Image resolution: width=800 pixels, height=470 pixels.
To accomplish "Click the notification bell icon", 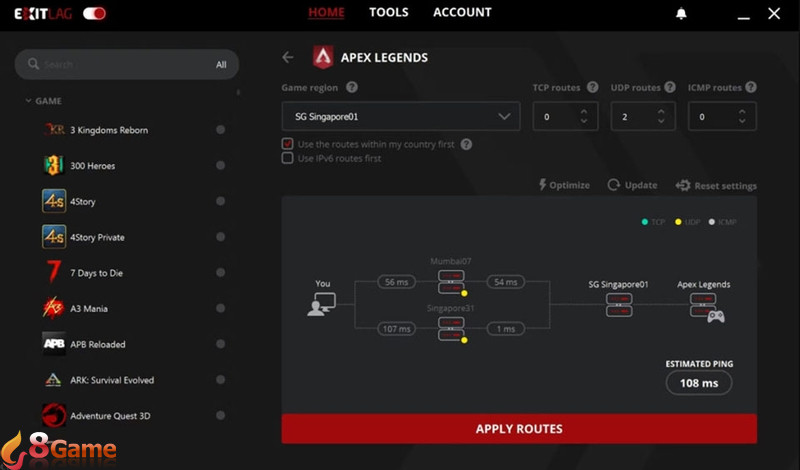I will point(682,14).
